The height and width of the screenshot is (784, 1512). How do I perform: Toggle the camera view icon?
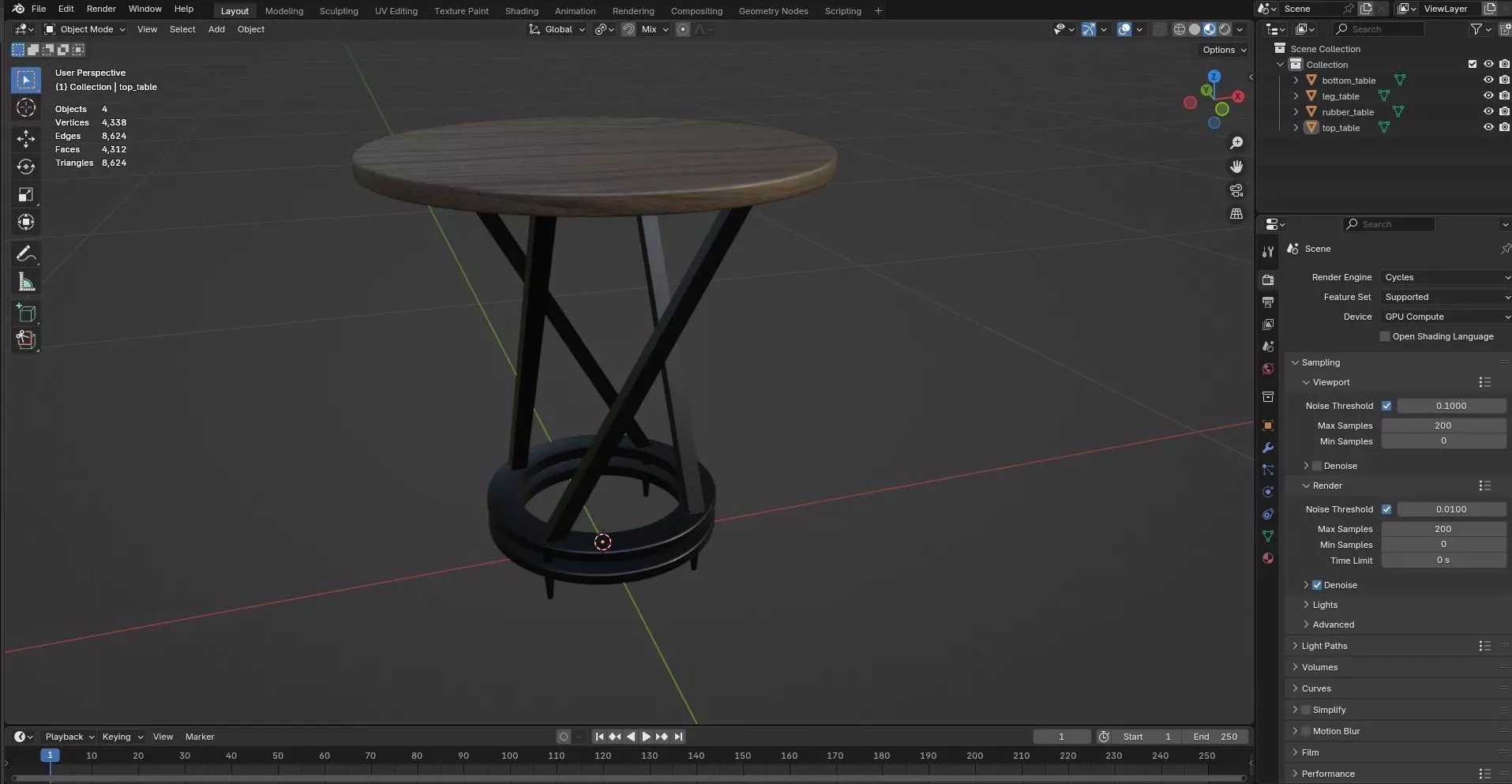[x=1236, y=190]
